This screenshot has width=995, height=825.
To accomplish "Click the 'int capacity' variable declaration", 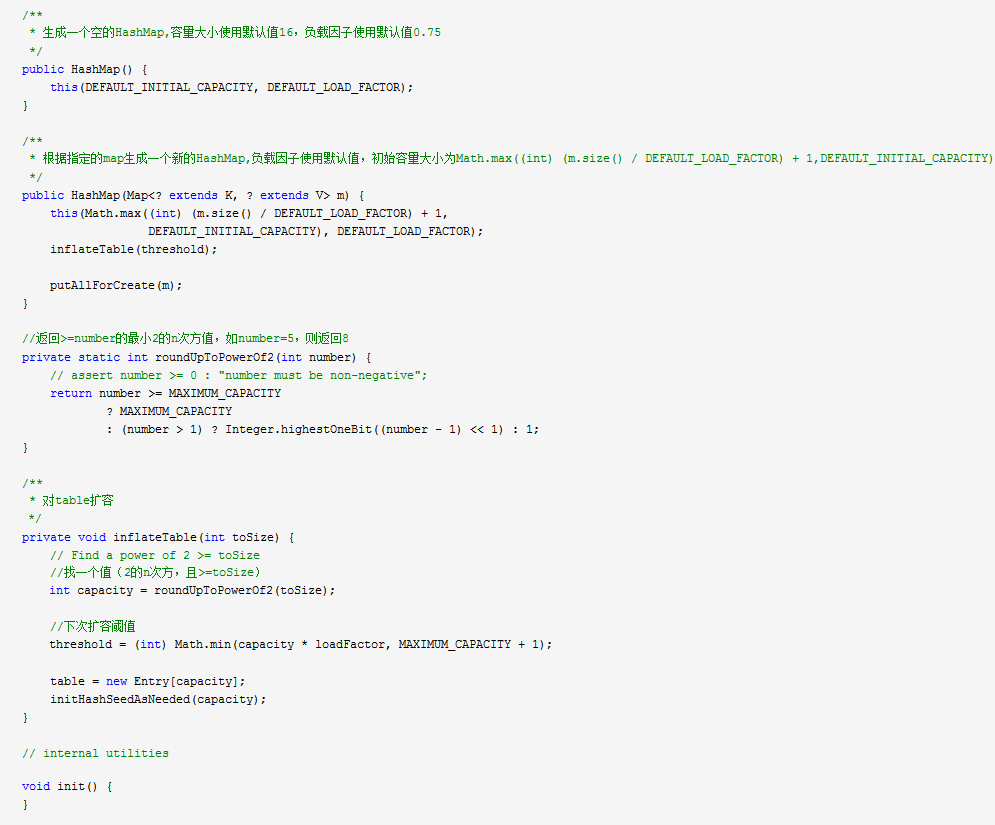I will click(x=91, y=591).
